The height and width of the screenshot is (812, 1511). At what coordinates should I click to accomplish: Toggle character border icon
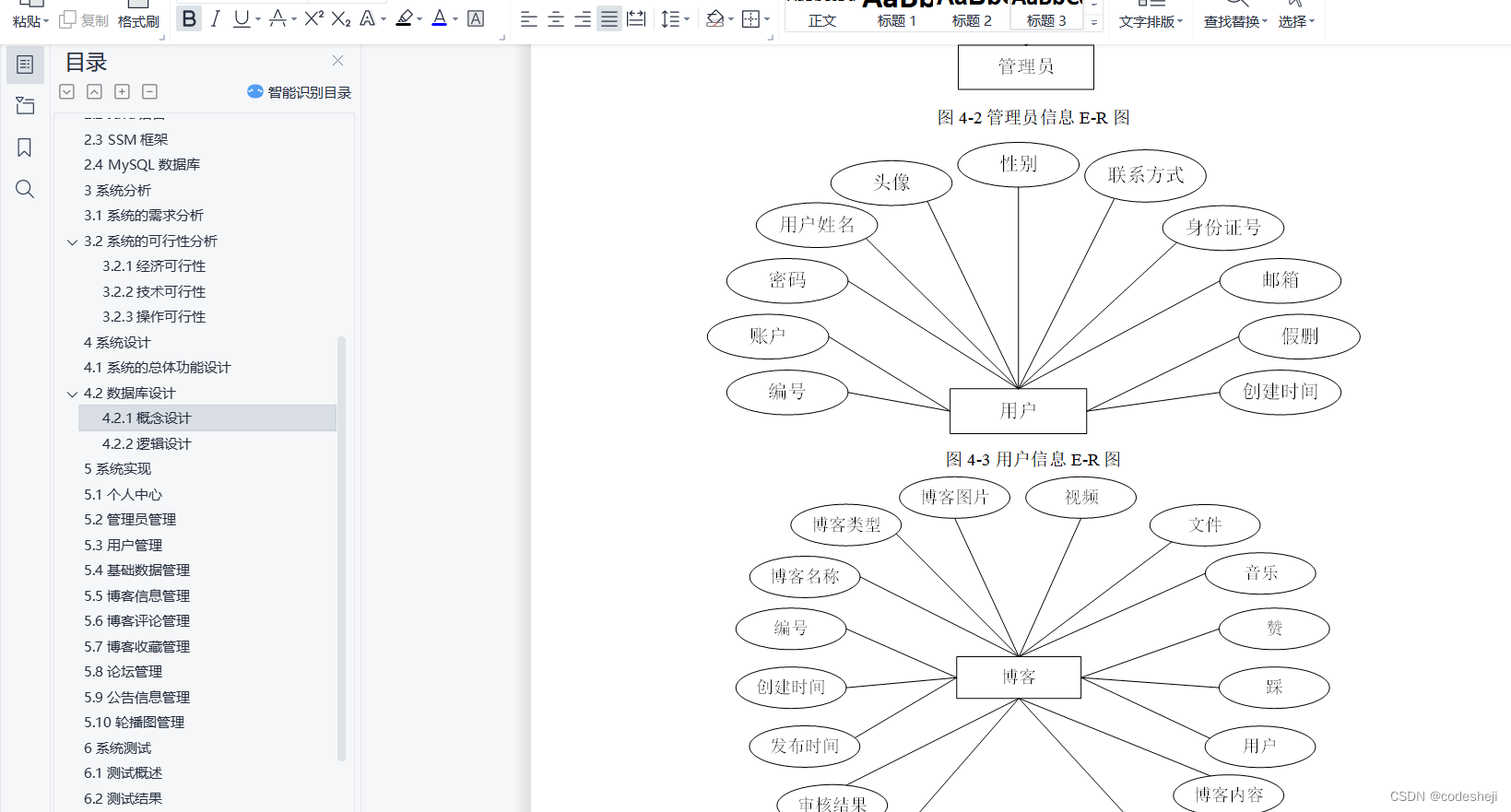point(476,18)
